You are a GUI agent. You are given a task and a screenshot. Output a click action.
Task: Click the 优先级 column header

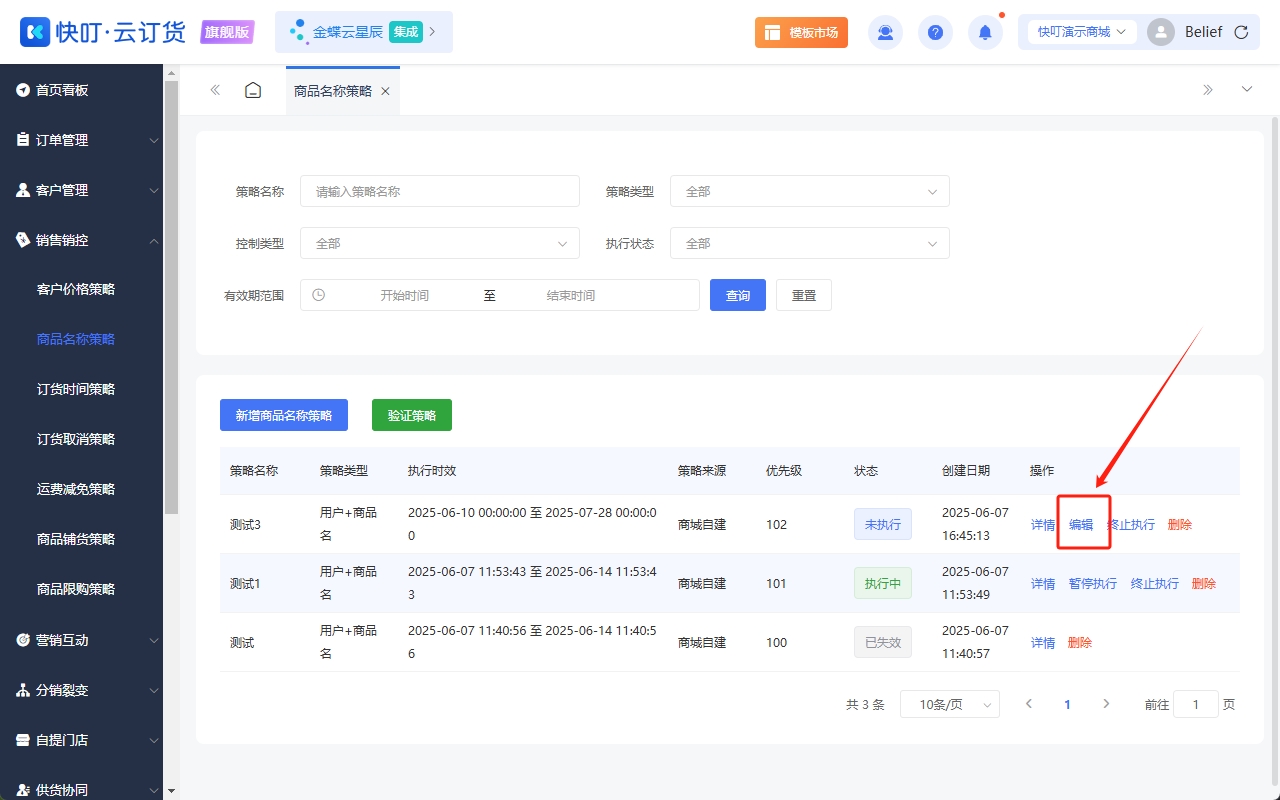[784, 470]
